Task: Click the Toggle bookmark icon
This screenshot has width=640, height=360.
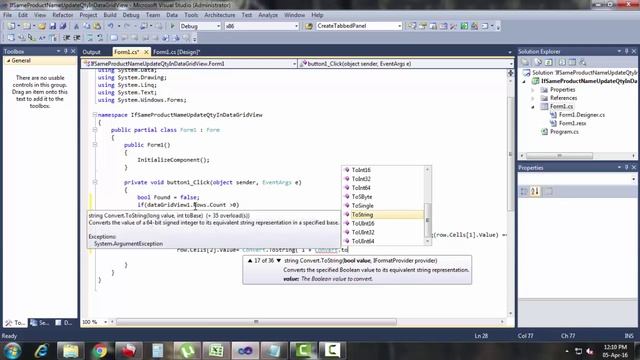Action: pyautogui.click(x=114, y=38)
